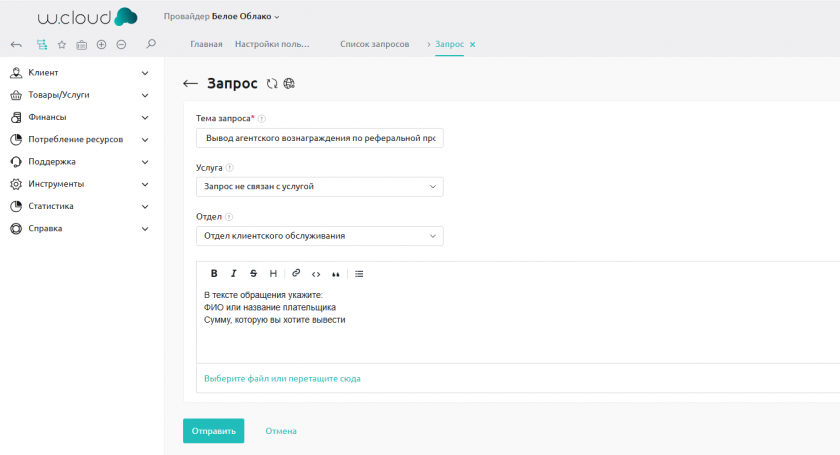Viewport: 840px width, 455px height.
Task: Click the Тема запроса input field
Action: pyautogui.click(x=319, y=138)
